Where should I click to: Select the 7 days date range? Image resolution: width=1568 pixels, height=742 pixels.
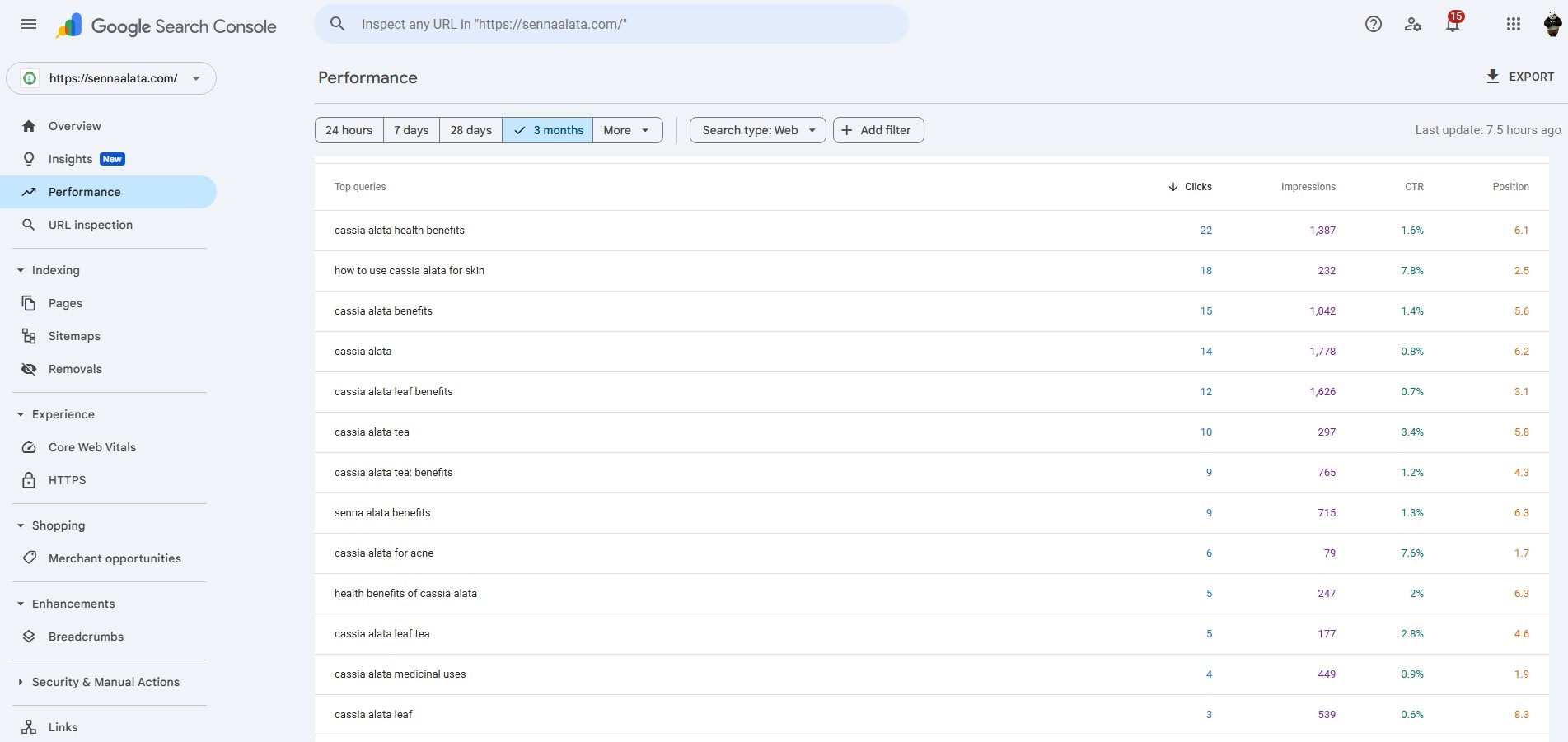411,130
